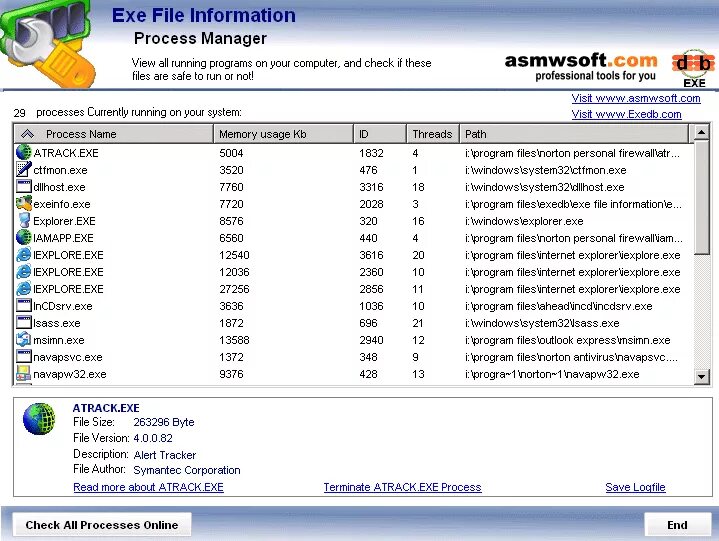Click the Save Logfile link
The width and height of the screenshot is (719, 541).
click(636, 487)
